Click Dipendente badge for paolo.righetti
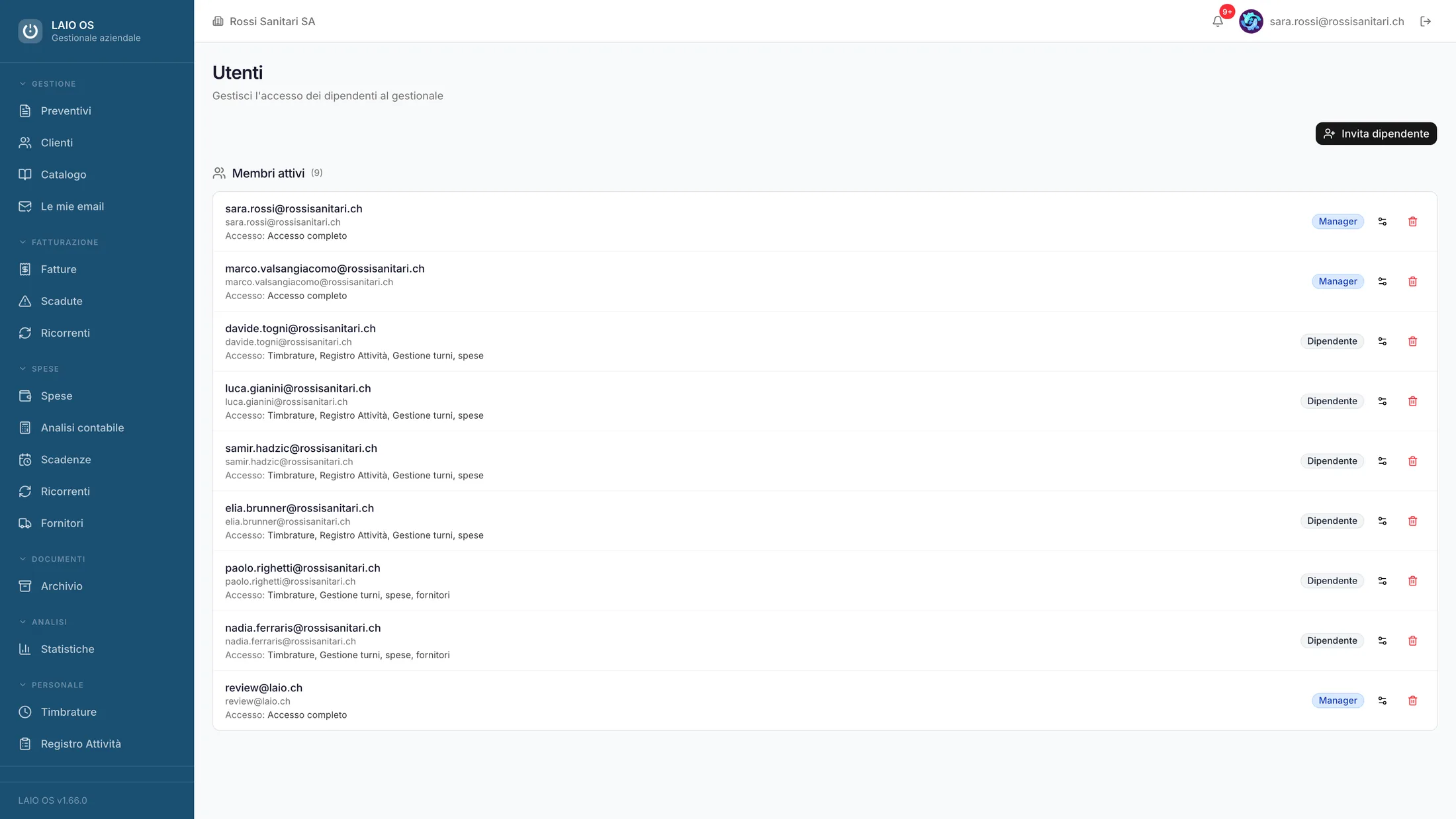The image size is (1456, 819). [1332, 581]
